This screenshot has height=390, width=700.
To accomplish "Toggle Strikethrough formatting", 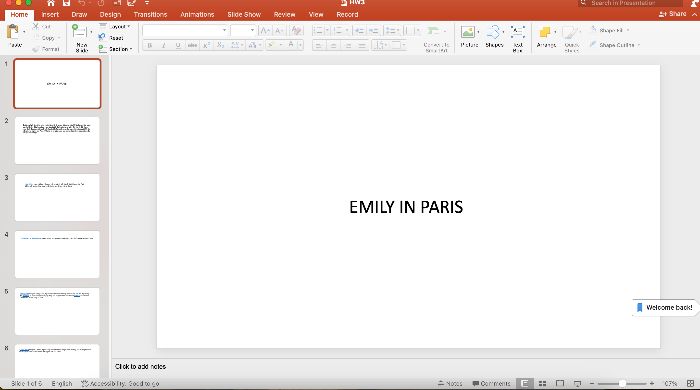I will tap(192, 45).
